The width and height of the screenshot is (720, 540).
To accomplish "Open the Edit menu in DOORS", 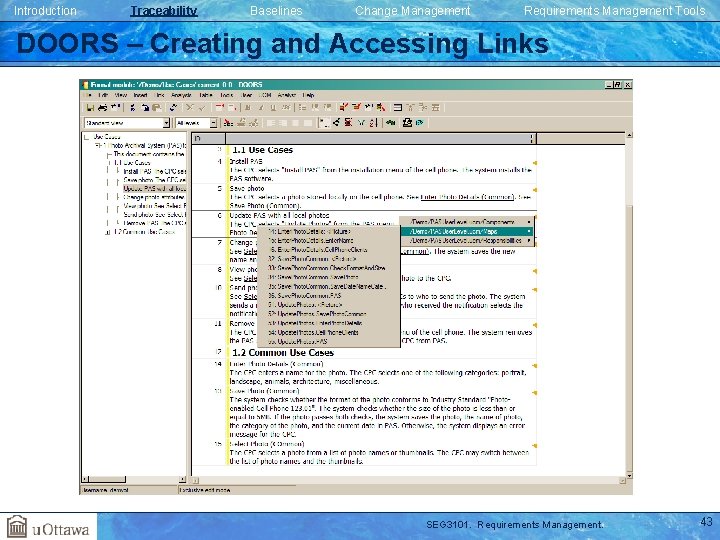I will 103,95.
